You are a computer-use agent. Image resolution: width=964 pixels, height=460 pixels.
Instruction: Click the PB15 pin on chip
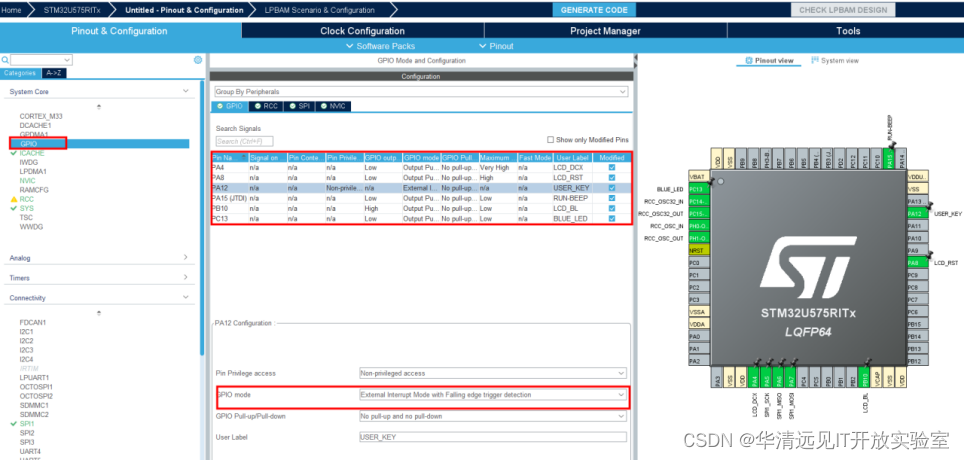pyautogui.click(x=916, y=324)
